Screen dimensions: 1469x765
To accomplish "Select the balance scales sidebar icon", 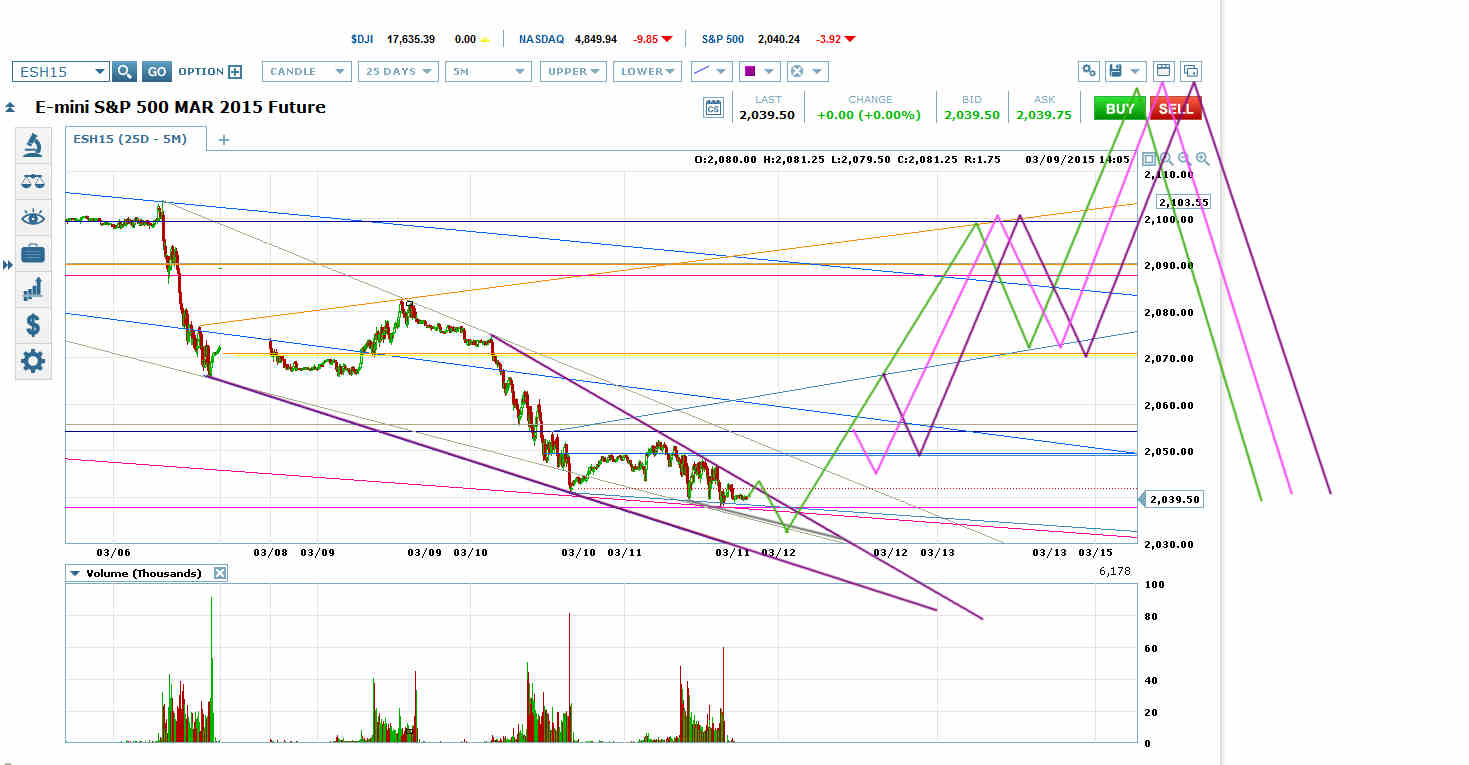I will (33, 182).
